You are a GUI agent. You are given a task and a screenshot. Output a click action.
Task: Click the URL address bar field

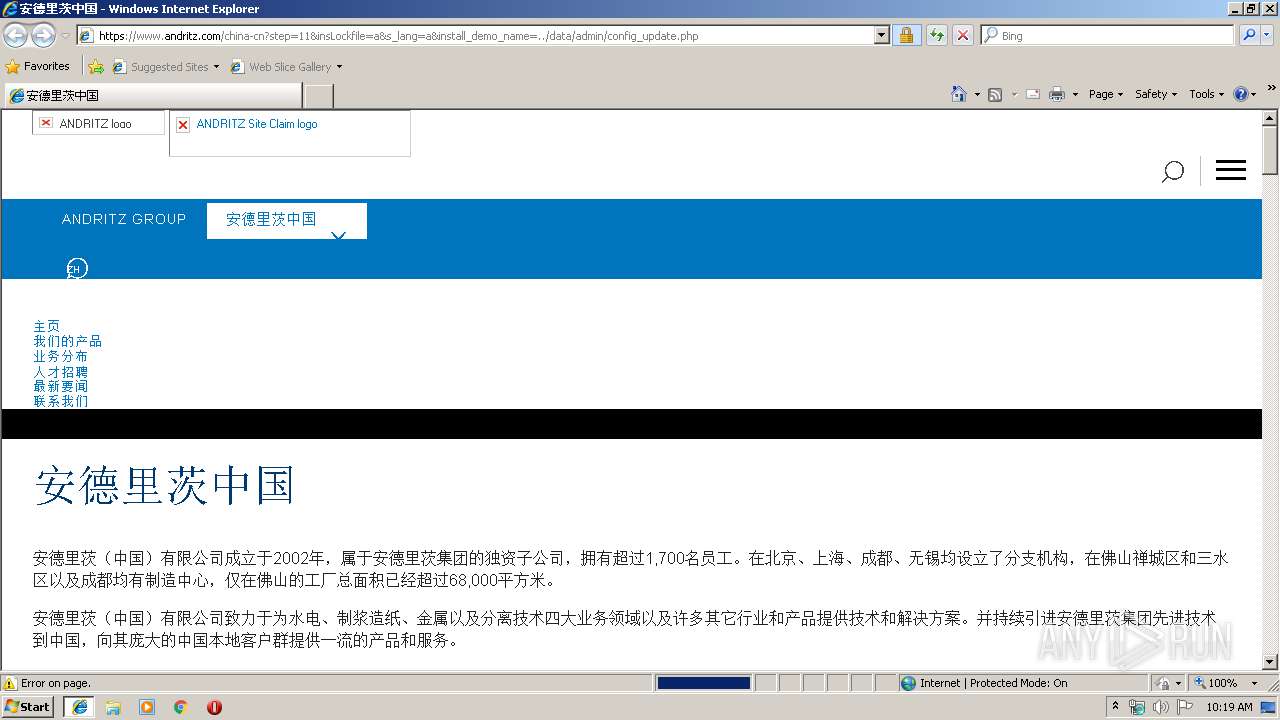pos(476,35)
